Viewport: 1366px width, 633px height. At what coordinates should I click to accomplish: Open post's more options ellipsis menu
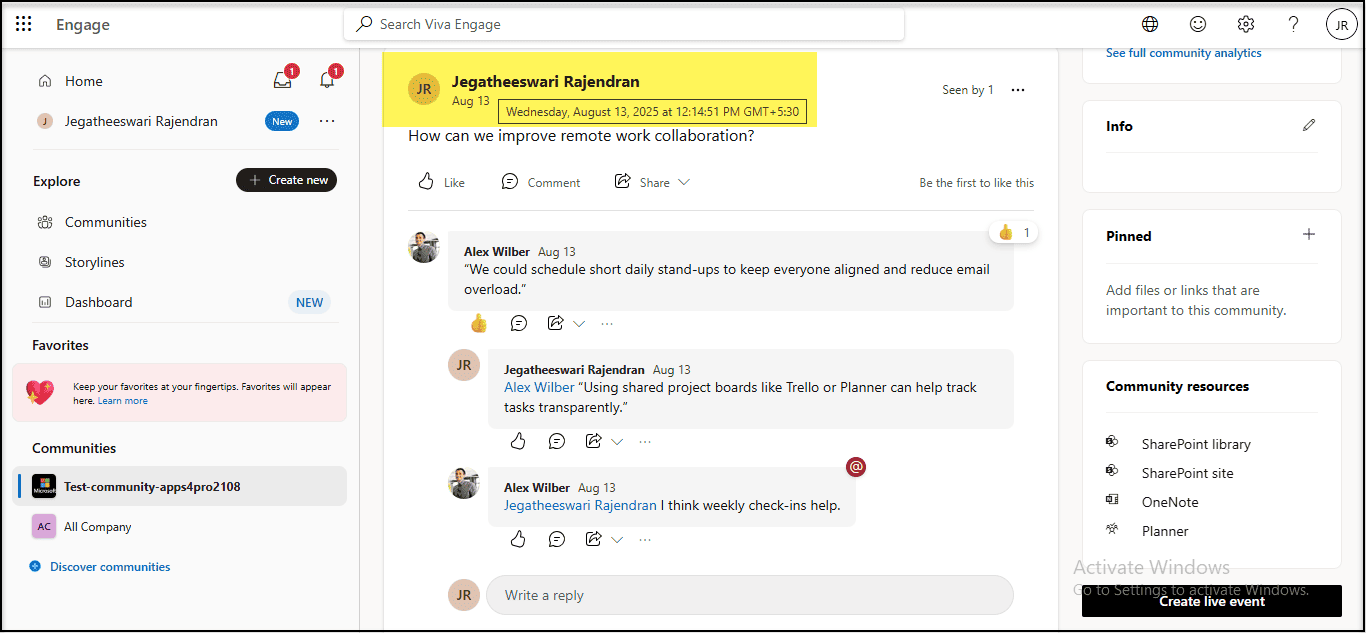pos(1018,90)
